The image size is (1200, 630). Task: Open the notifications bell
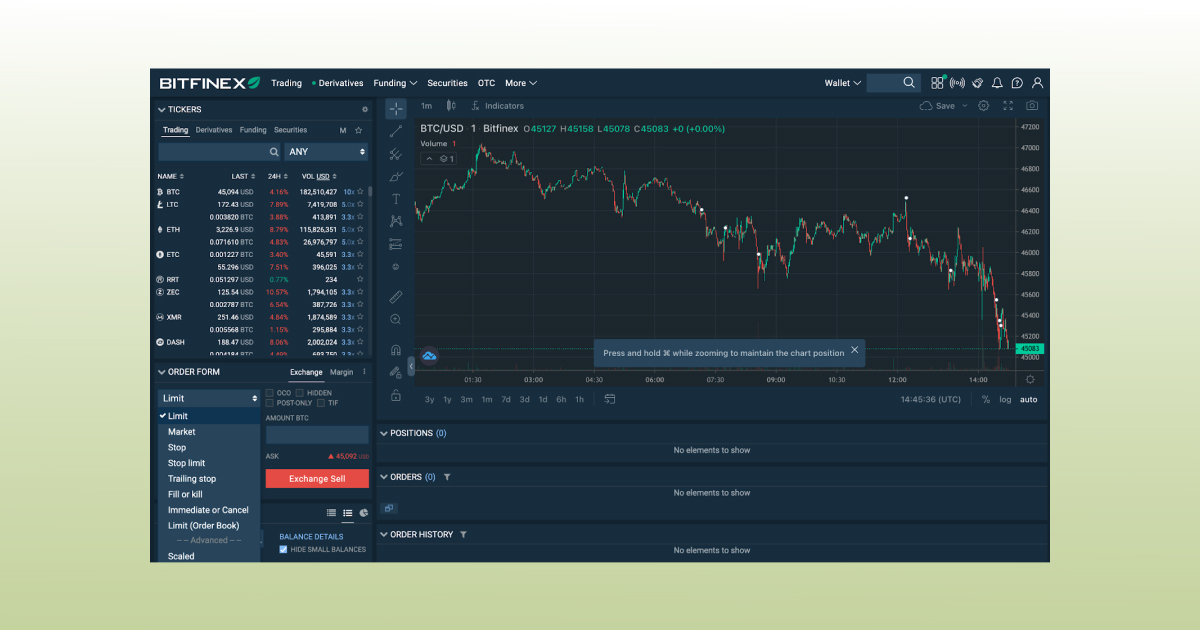[x=997, y=83]
